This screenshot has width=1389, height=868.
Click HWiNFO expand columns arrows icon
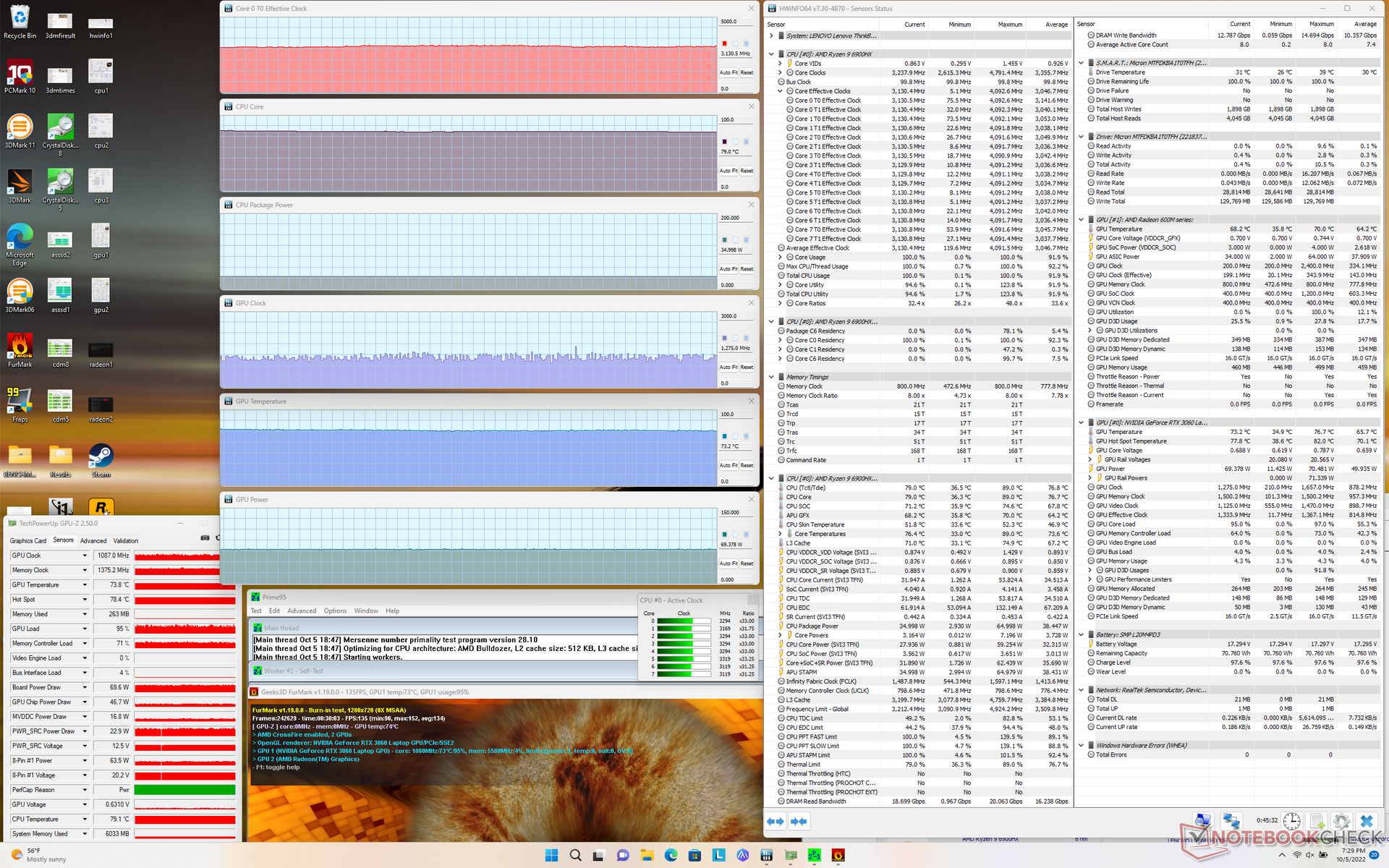click(776, 821)
